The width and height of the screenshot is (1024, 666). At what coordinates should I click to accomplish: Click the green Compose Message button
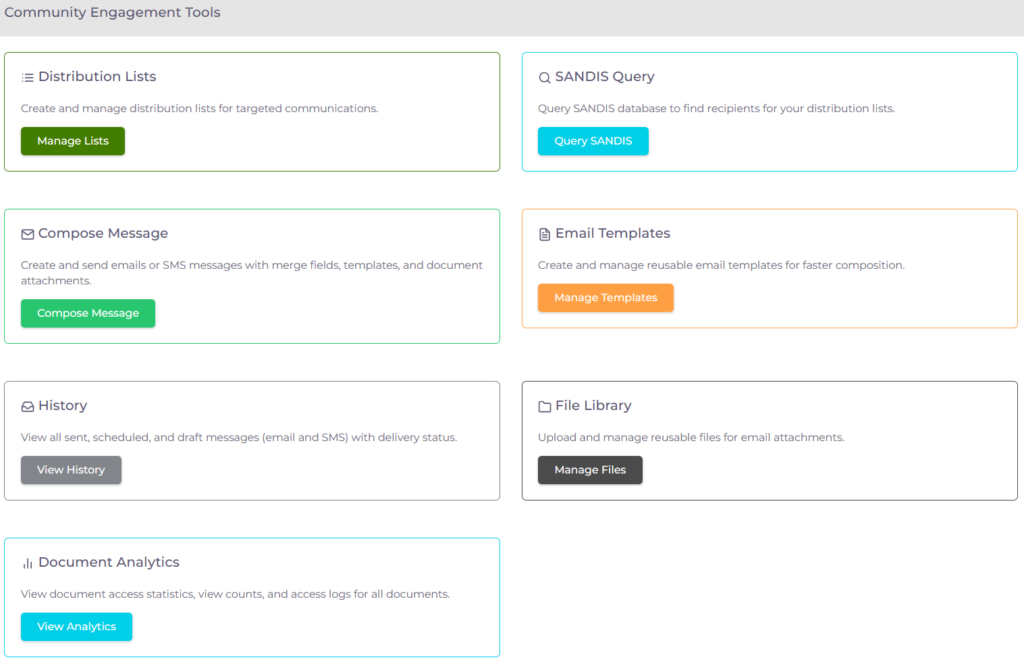click(x=88, y=313)
